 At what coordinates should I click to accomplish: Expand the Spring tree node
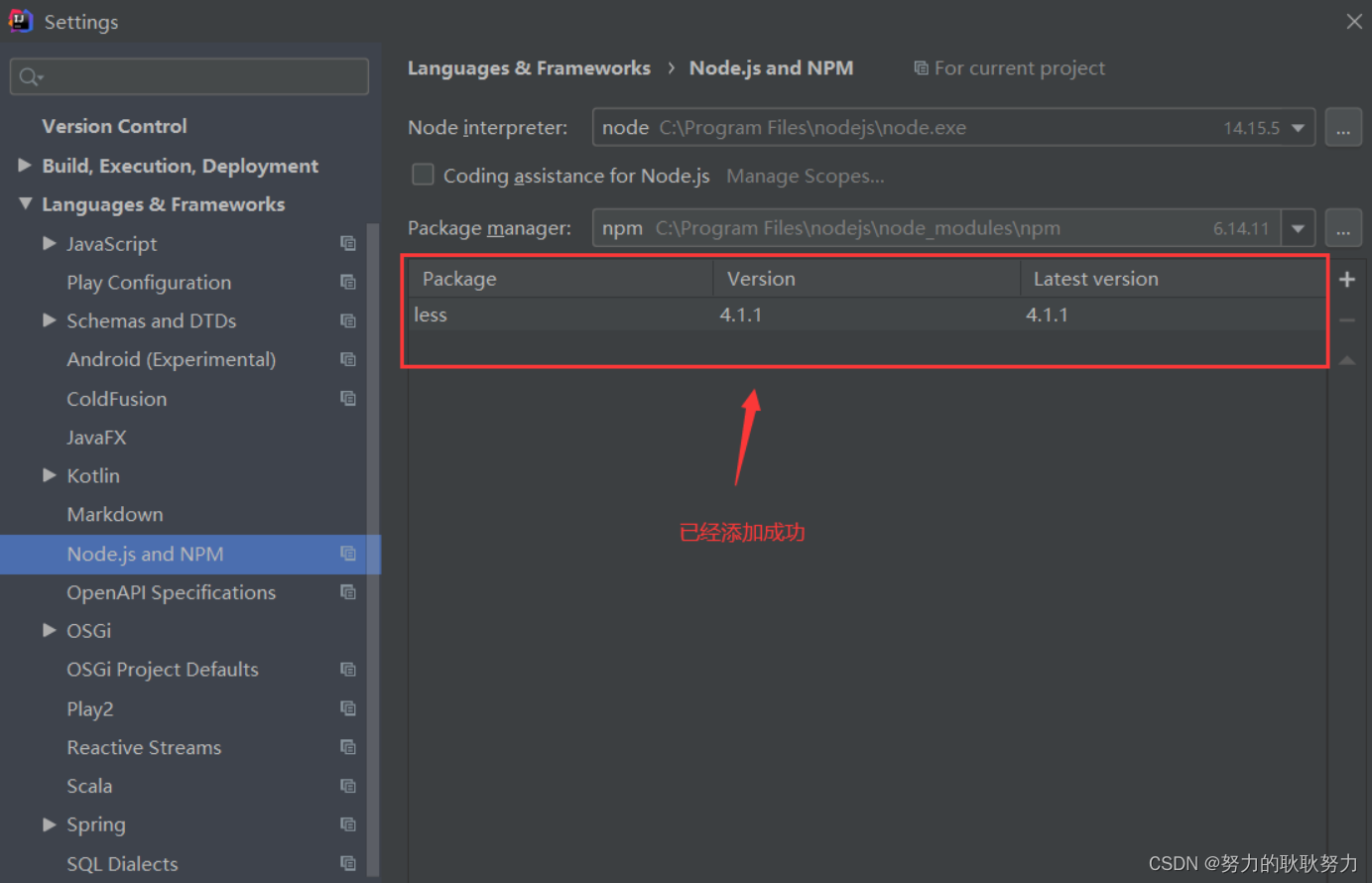pyautogui.click(x=49, y=824)
